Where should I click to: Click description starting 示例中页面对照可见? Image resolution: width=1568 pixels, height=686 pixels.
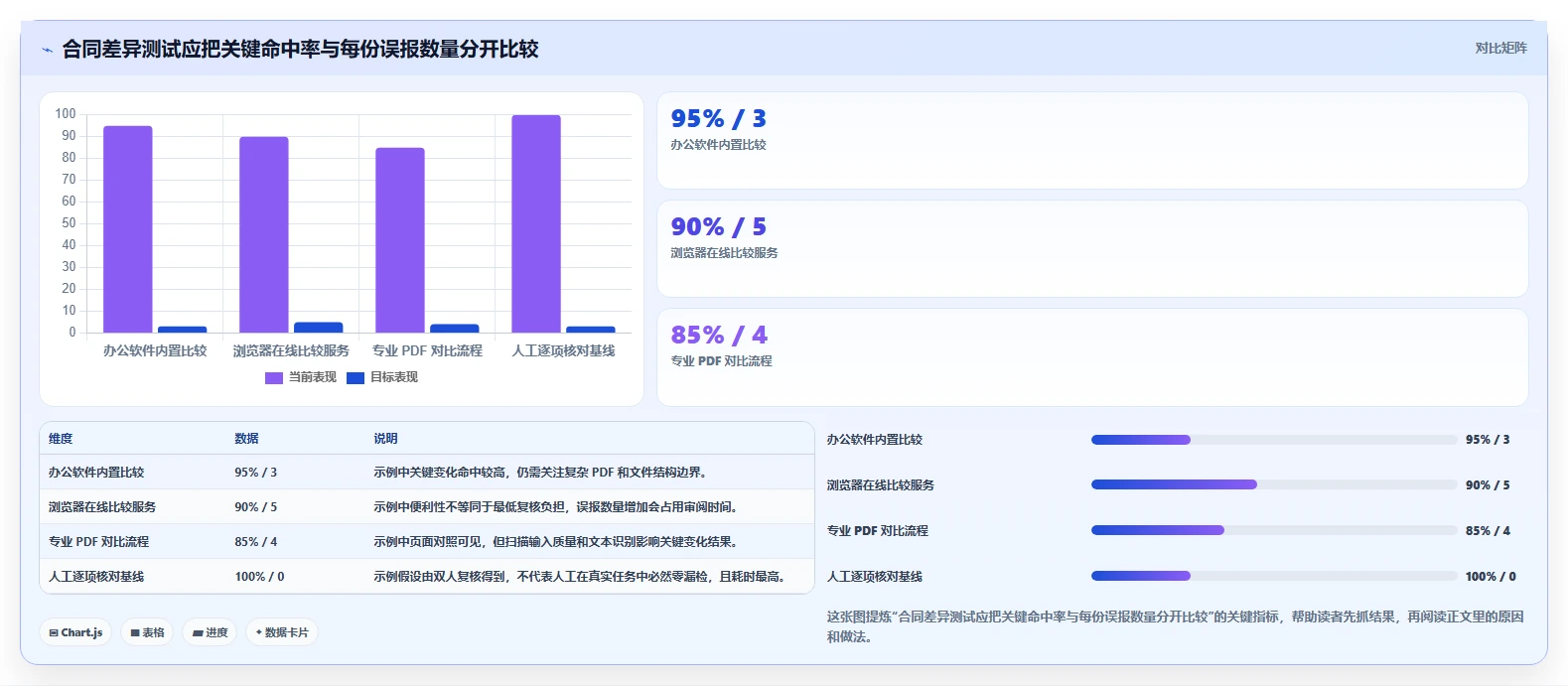point(555,542)
